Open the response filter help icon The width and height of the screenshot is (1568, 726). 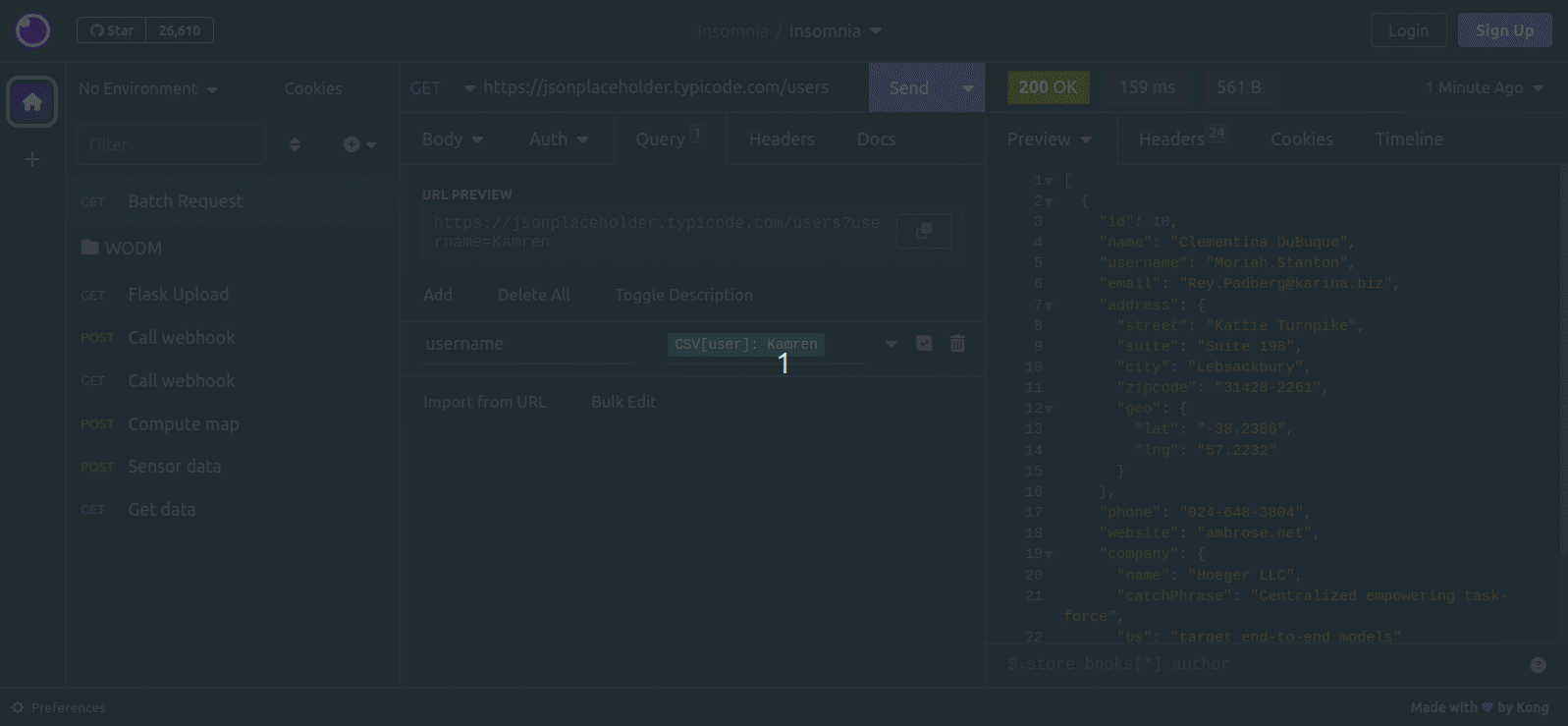pos(1539,665)
